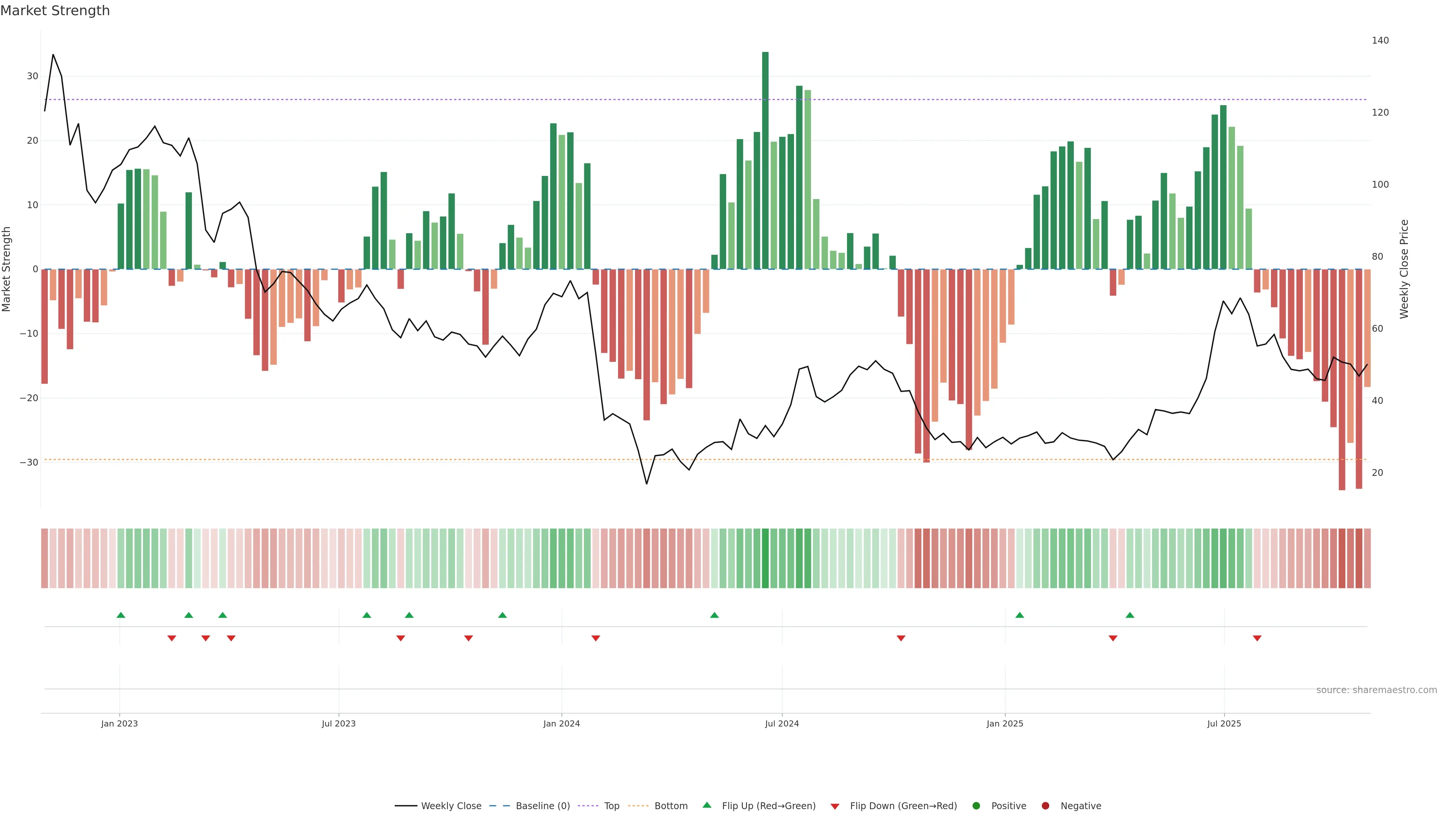
Task: Click the Positive green circle legend icon
Action: pyautogui.click(x=976, y=806)
